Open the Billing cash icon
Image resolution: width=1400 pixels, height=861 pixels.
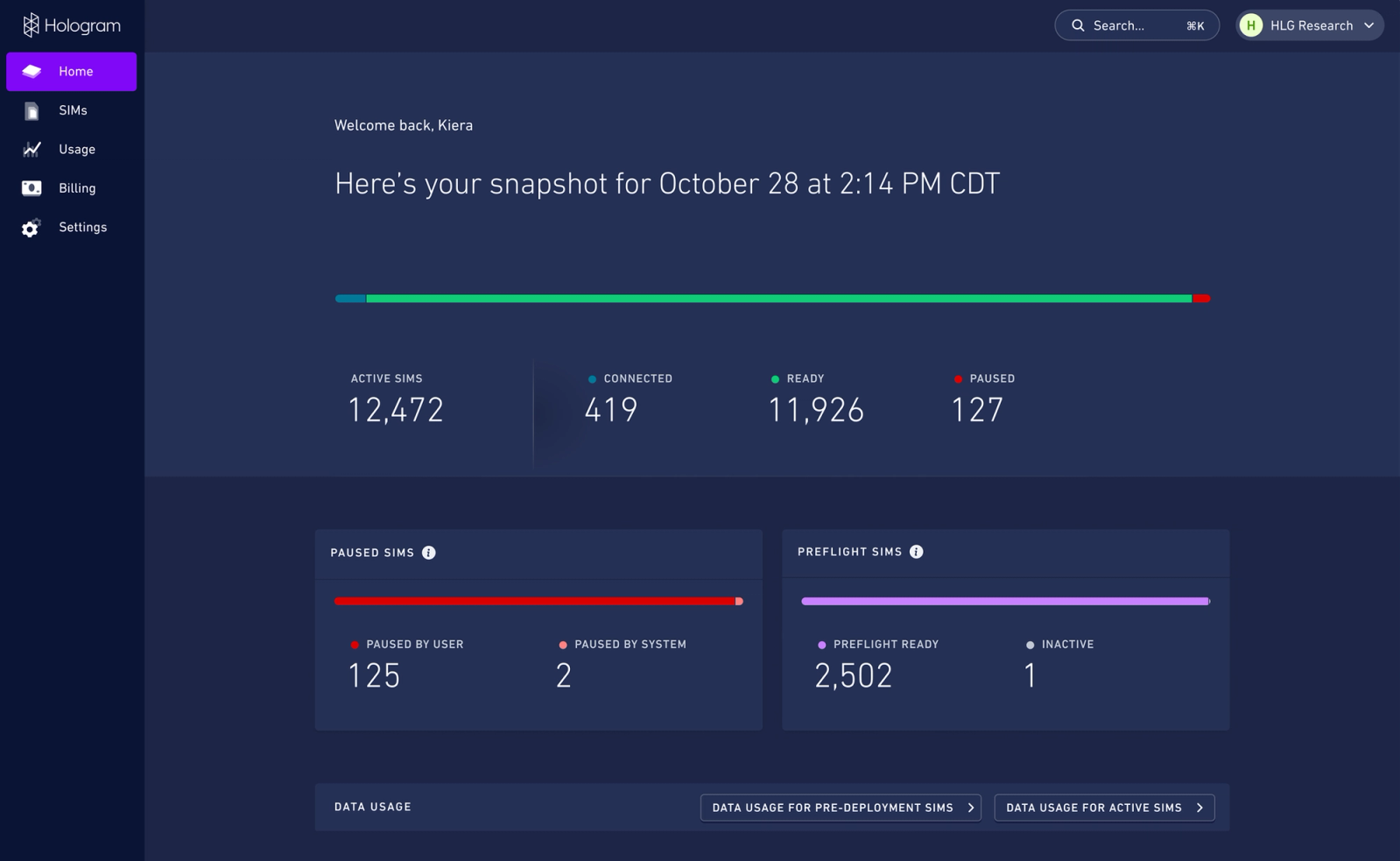[x=32, y=188]
